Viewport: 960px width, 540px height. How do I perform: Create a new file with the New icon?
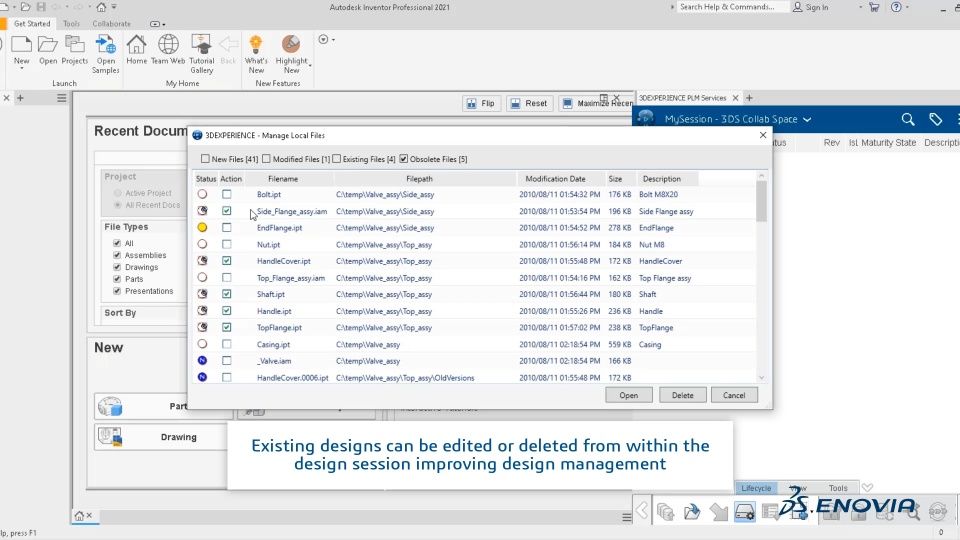tap(21, 46)
